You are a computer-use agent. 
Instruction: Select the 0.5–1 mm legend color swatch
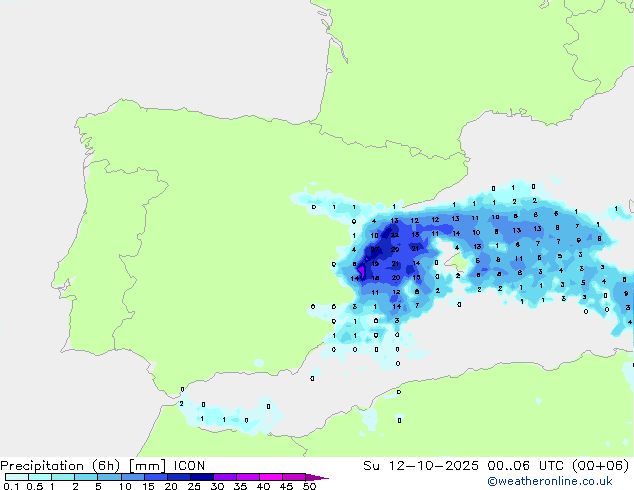pos(40,477)
